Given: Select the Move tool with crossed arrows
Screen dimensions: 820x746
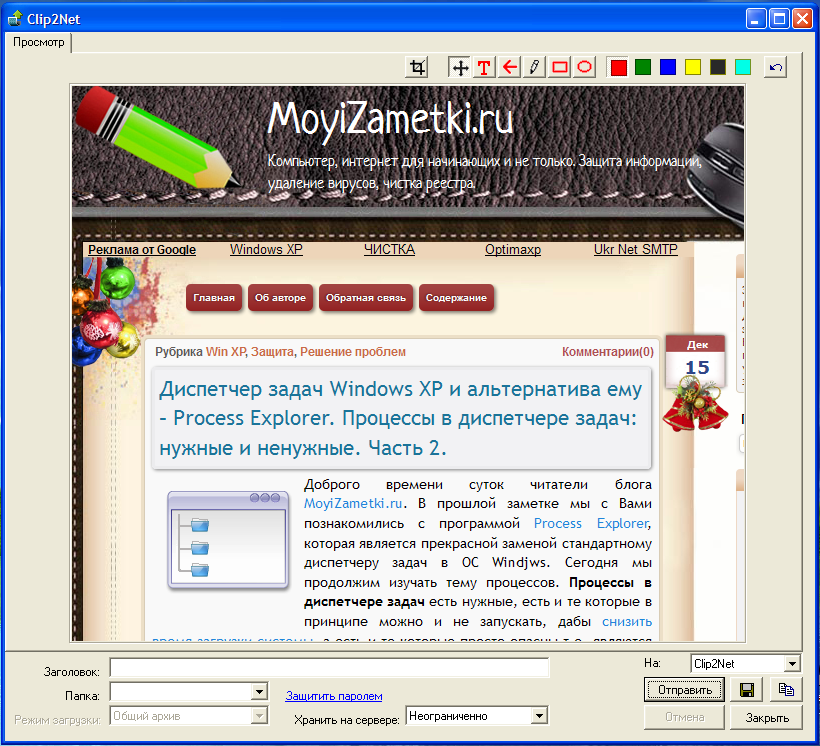Looking at the screenshot, I should (460, 67).
